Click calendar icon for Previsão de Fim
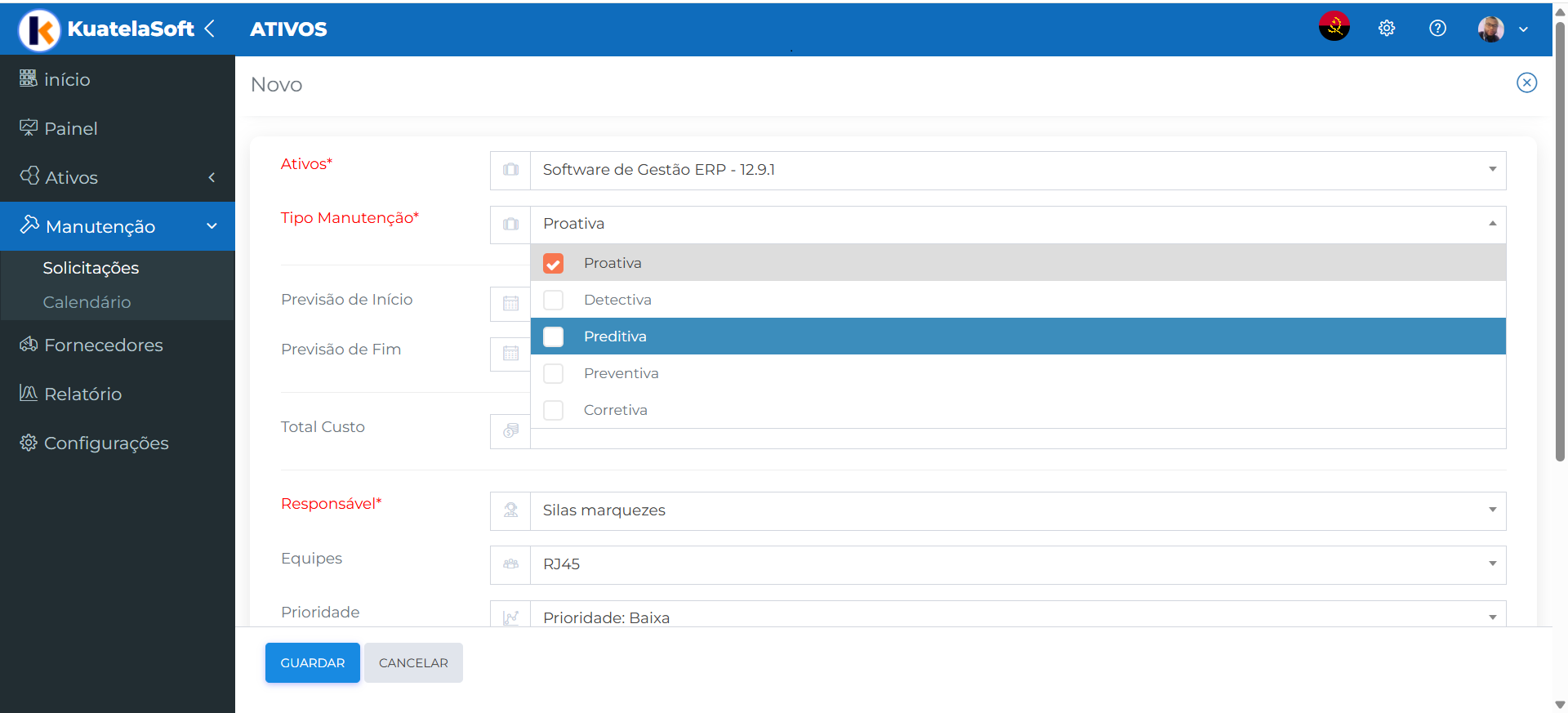Screen dimensions: 1568x713 (x=510, y=354)
